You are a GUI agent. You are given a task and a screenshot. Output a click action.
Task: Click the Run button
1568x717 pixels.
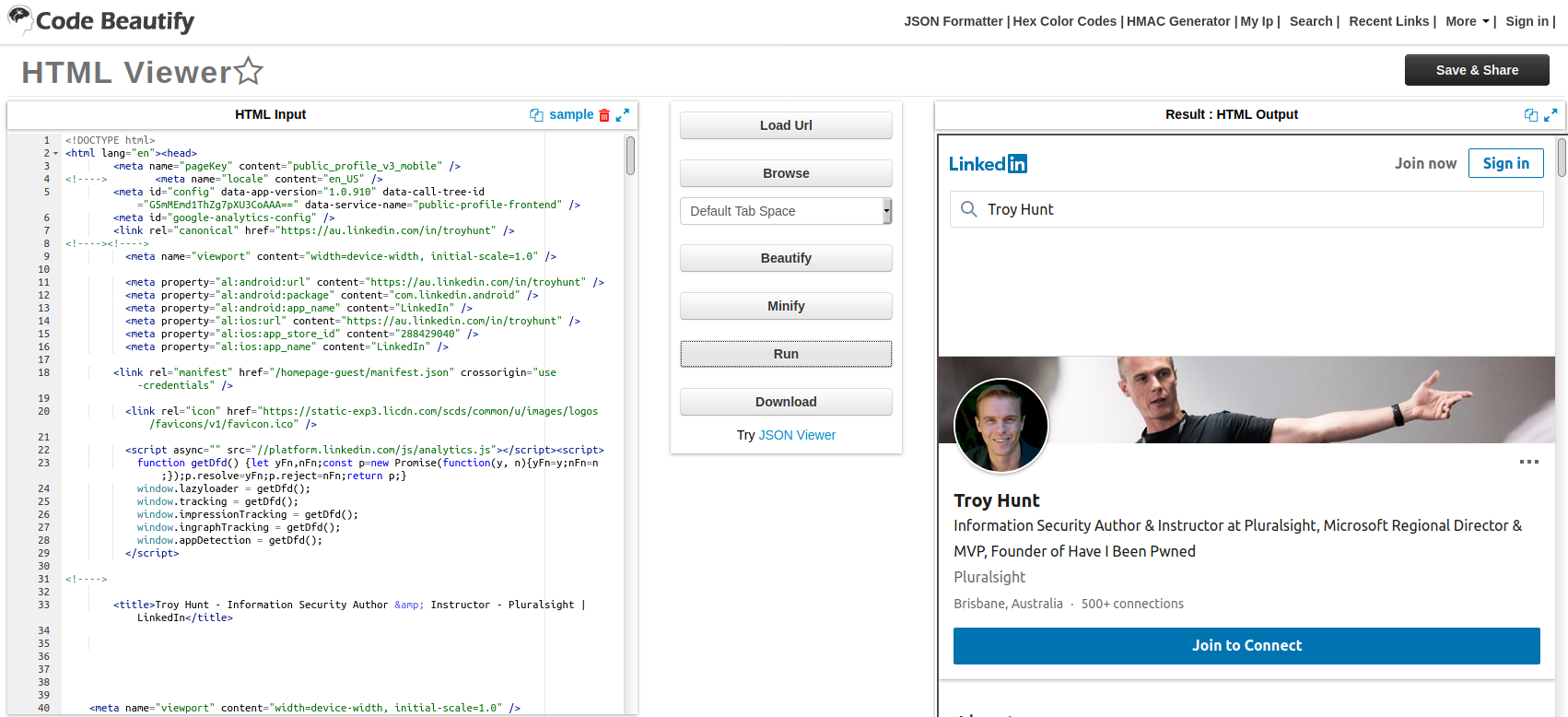click(x=786, y=354)
